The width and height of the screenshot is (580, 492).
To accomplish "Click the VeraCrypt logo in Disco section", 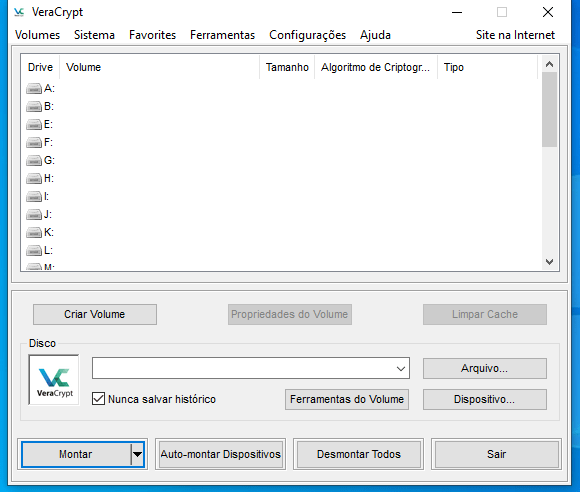I will point(54,380).
